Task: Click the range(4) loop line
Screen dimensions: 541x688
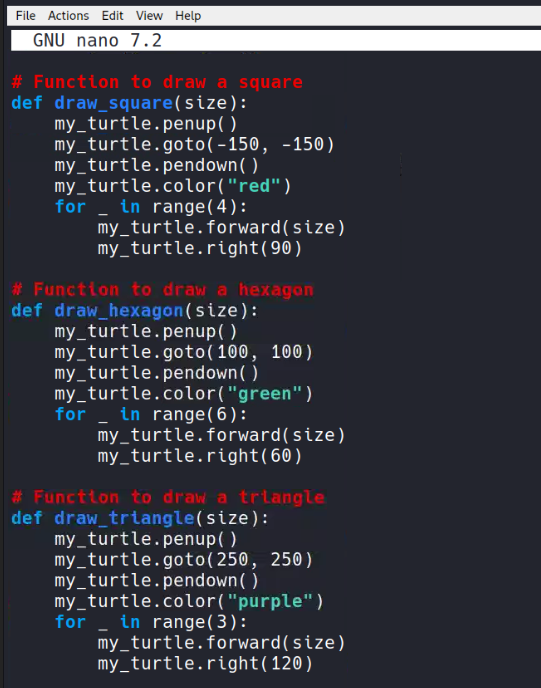Action: coord(151,207)
